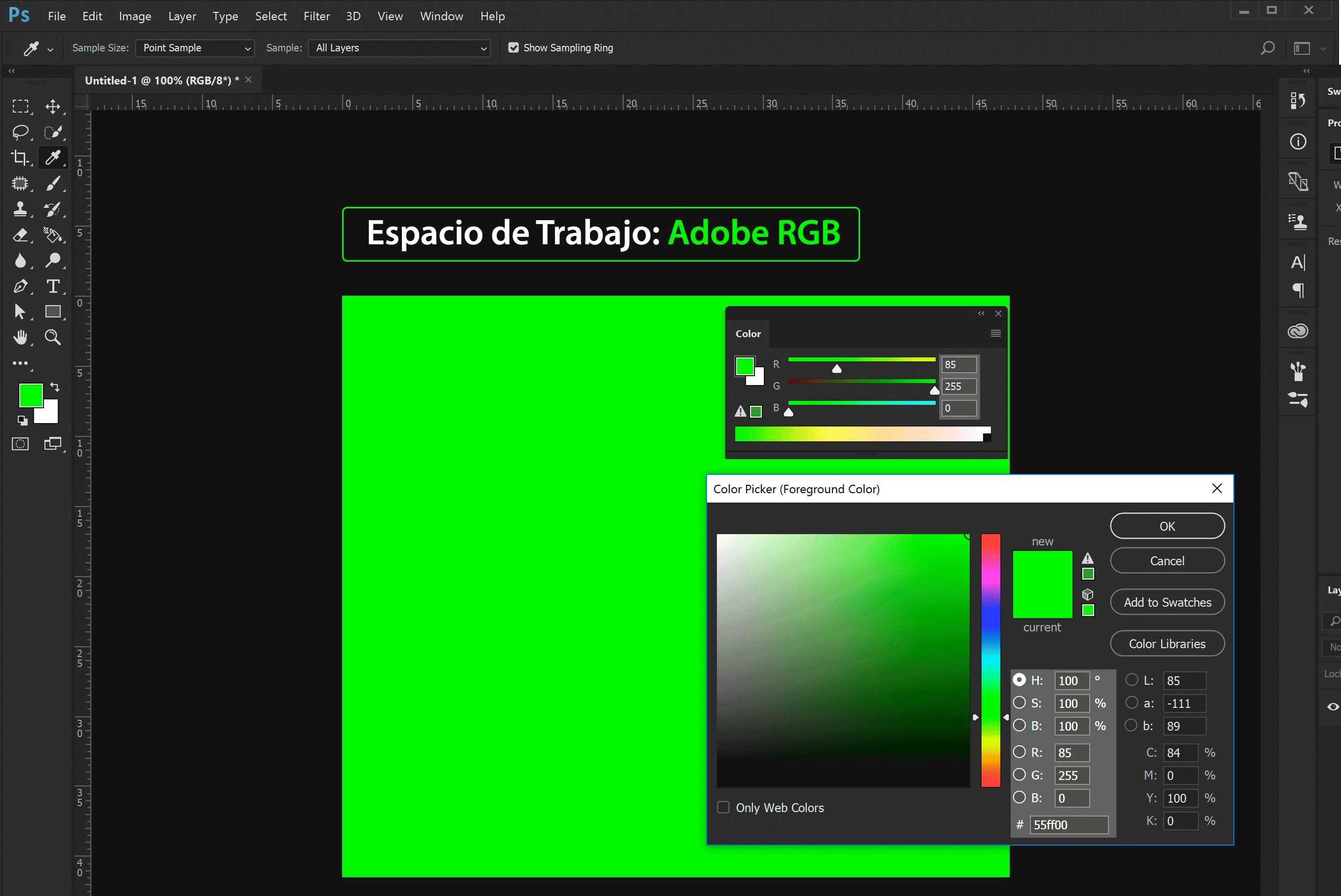This screenshot has width=1341, height=896.
Task: Open the Filter menu
Action: point(316,16)
